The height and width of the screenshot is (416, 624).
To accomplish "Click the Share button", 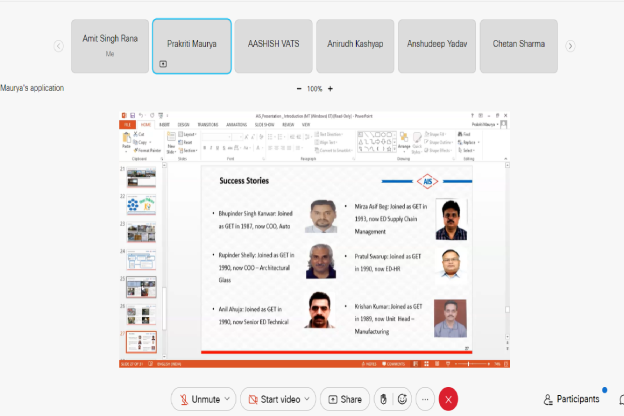I will tap(344, 399).
